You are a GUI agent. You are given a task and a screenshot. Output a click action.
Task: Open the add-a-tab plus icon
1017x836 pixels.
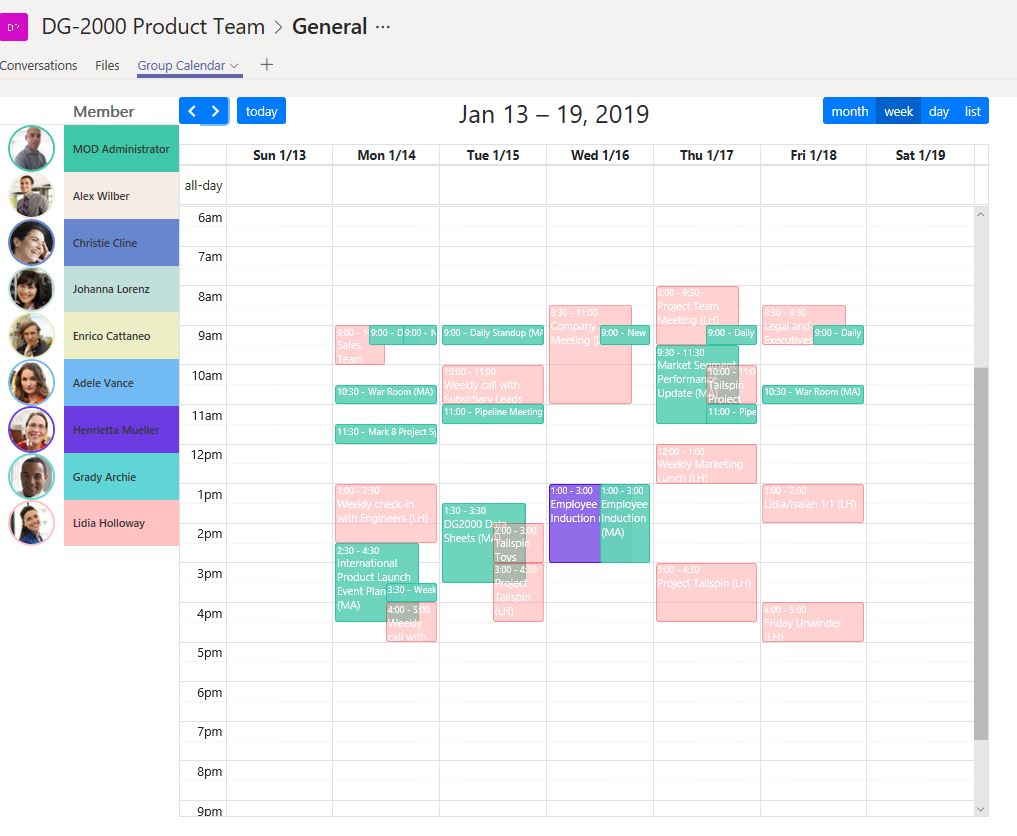266,65
